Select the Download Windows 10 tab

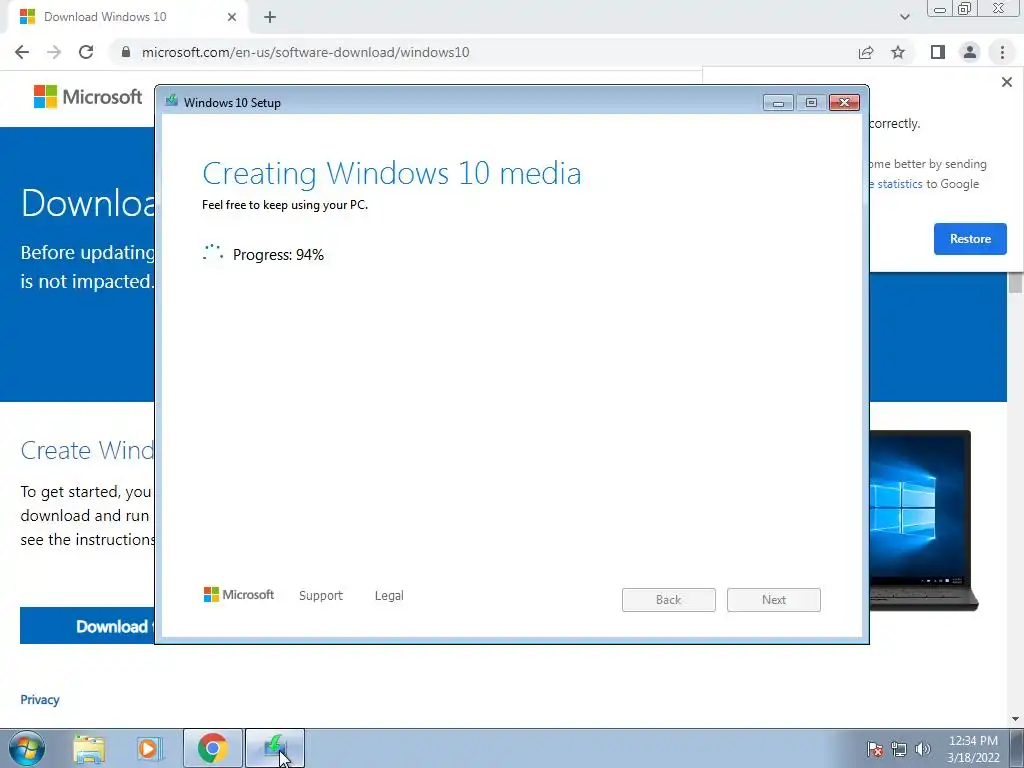129,17
